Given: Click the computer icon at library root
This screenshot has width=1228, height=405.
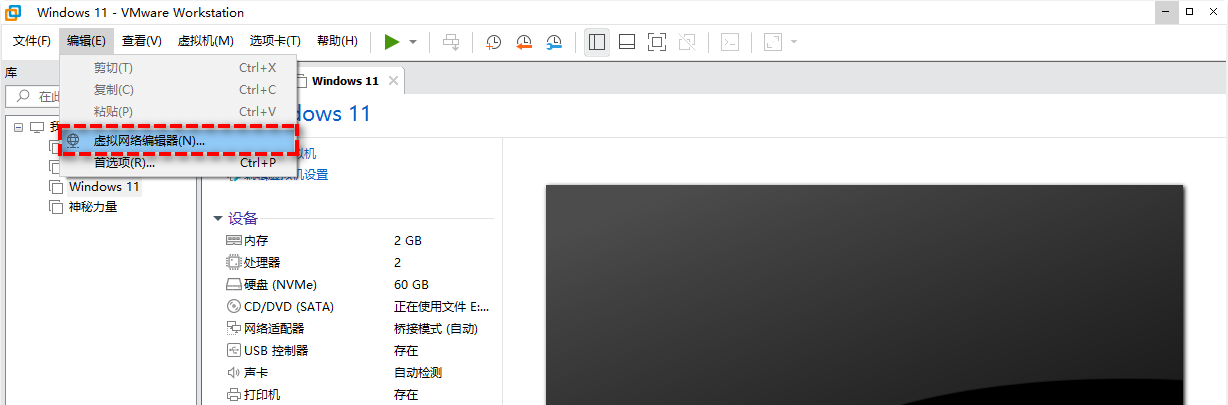Looking at the screenshot, I should click(37, 128).
